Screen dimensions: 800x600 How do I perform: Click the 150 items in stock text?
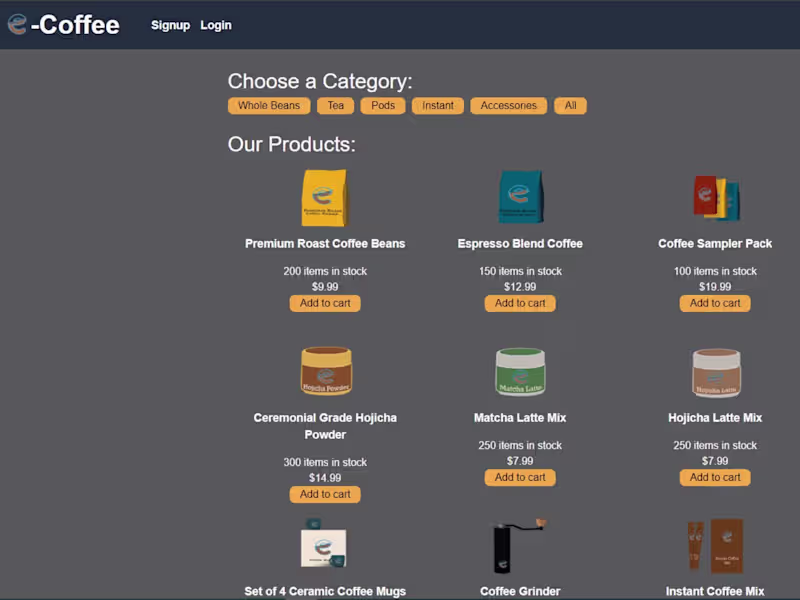[x=520, y=271]
